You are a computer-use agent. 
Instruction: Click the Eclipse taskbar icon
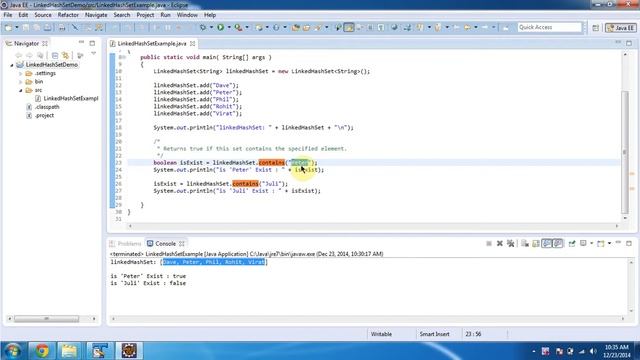129,350
